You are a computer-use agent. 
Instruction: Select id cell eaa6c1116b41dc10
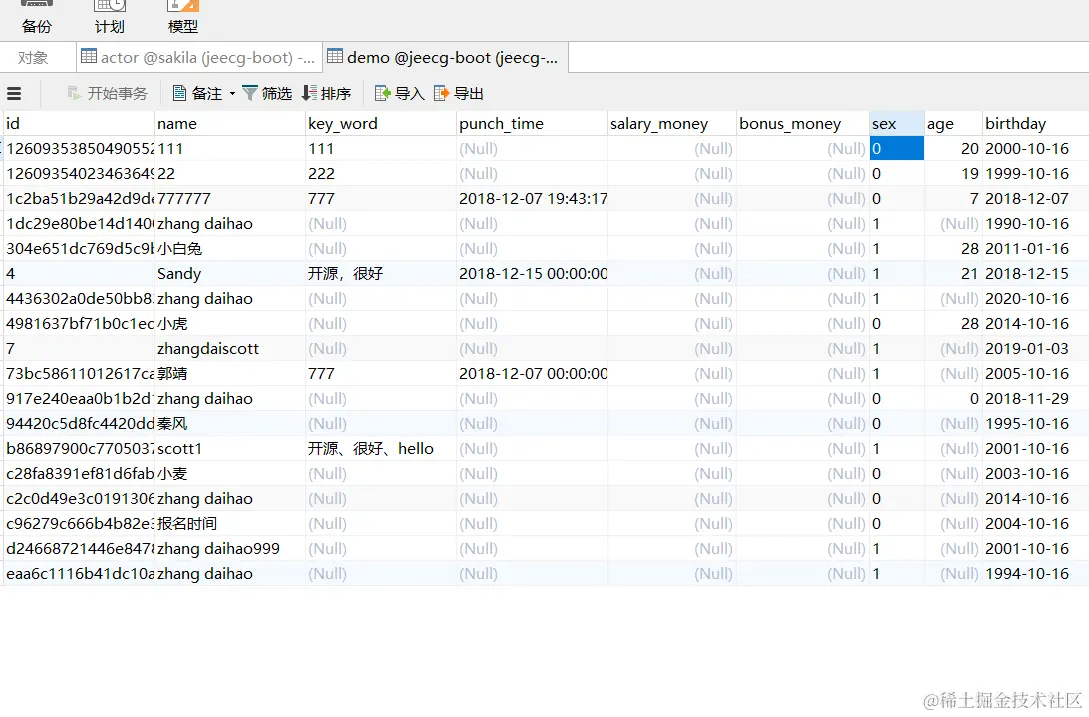tap(78, 574)
